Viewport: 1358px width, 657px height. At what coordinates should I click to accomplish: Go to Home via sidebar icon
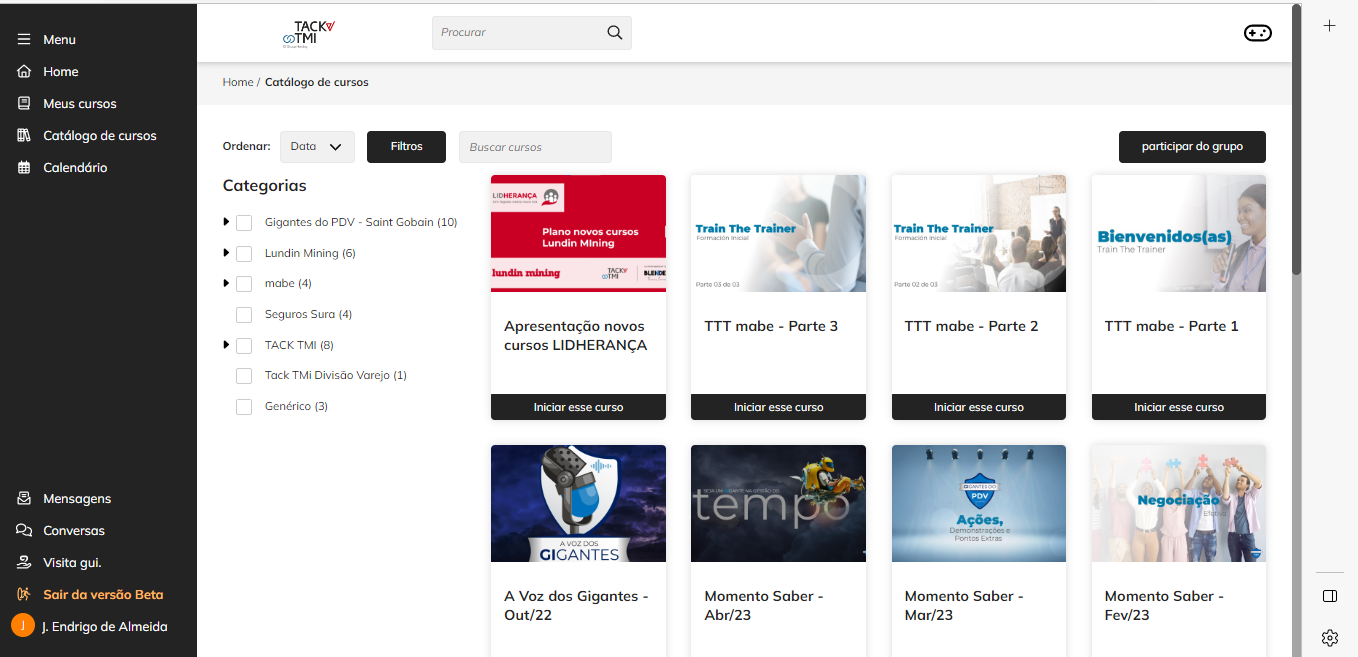tap(59, 71)
